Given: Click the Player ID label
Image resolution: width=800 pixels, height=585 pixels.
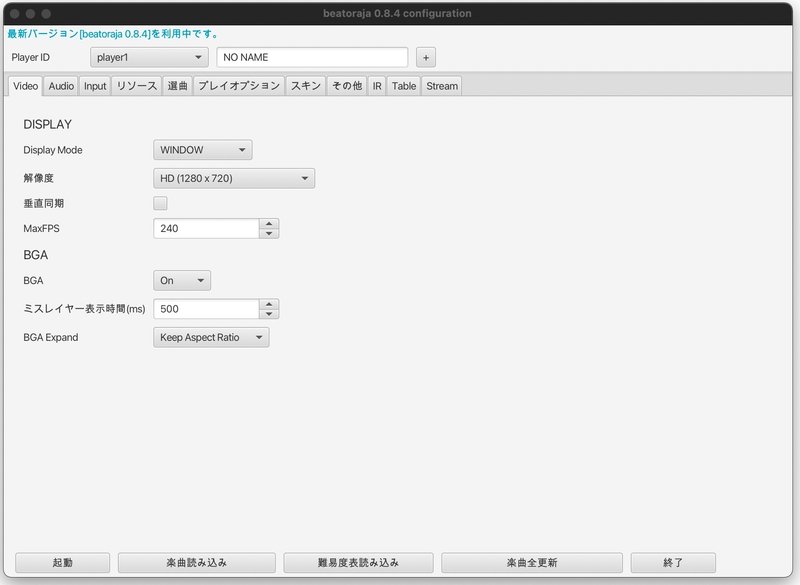Looking at the screenshot, I should click(31, 57).
